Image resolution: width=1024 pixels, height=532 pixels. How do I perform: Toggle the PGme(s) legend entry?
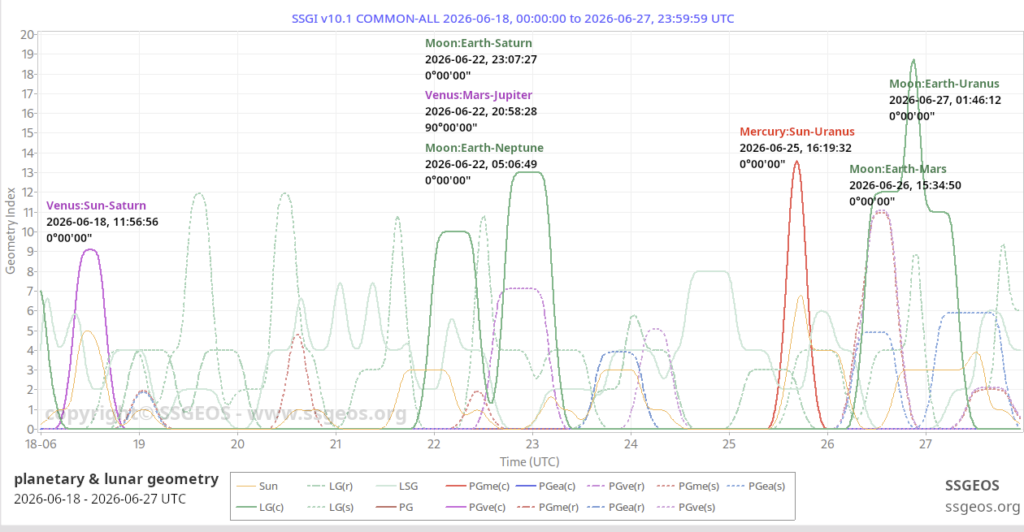point(688,486)
